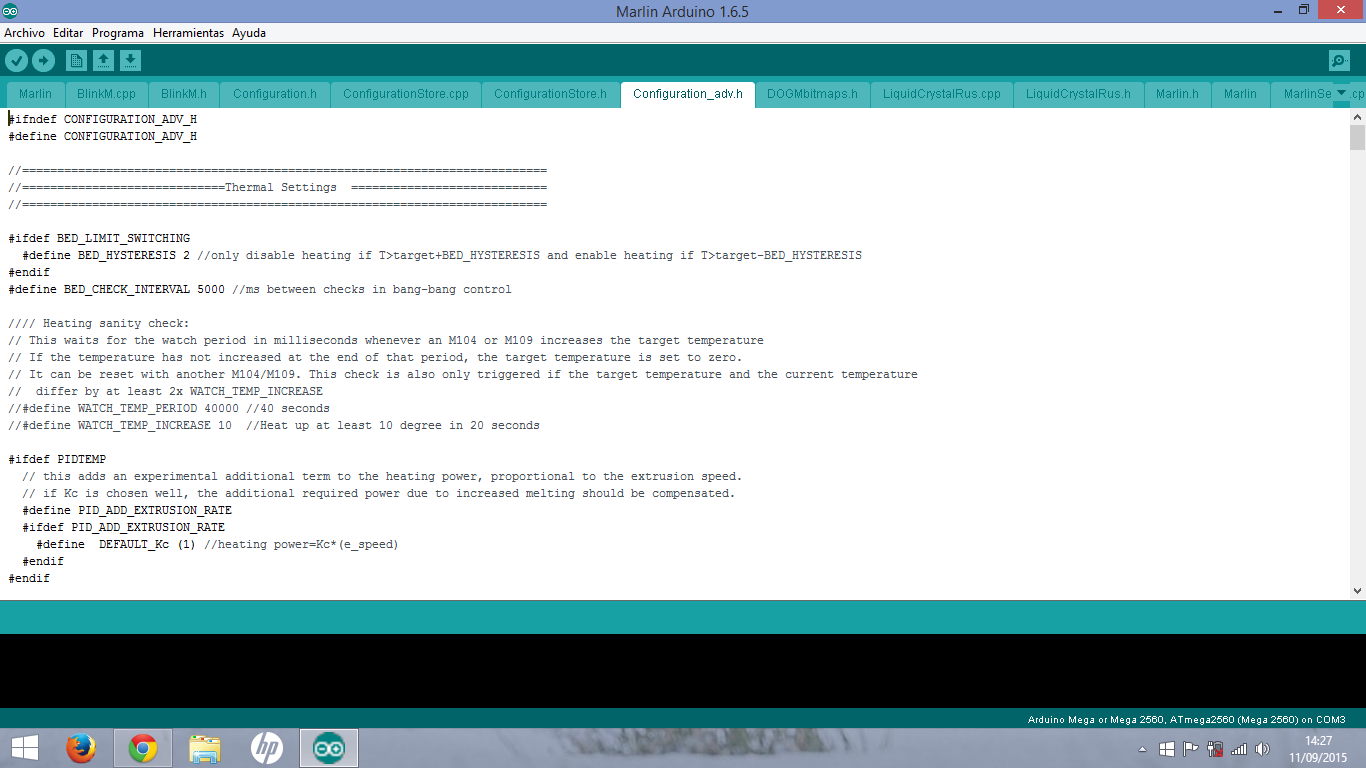Upload the sketch with the arrow icon
This screenshot has width=1366, height=768.
(43, 61)
